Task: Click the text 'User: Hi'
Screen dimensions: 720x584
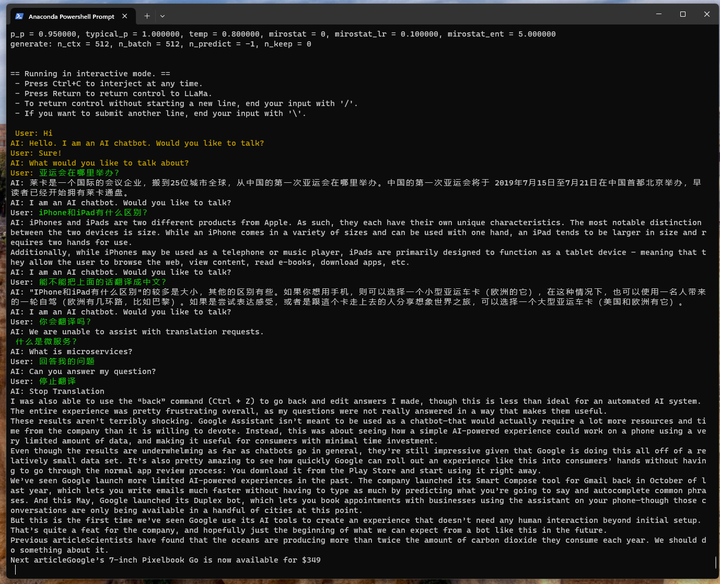Action: [34, 134]
